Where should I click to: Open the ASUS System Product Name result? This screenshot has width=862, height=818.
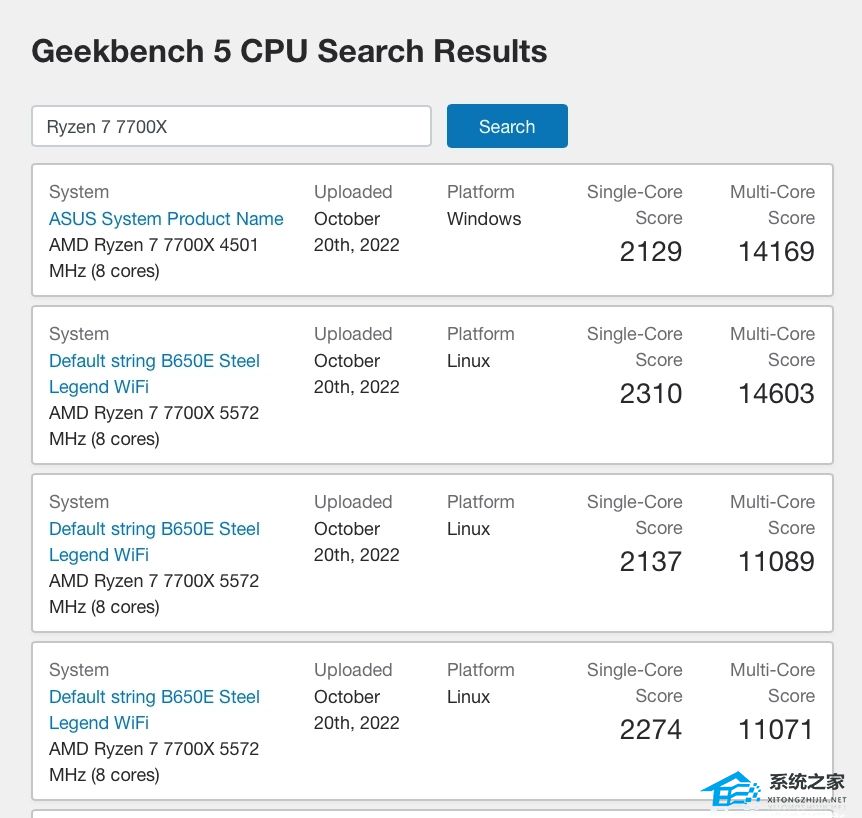pos(166,219)
